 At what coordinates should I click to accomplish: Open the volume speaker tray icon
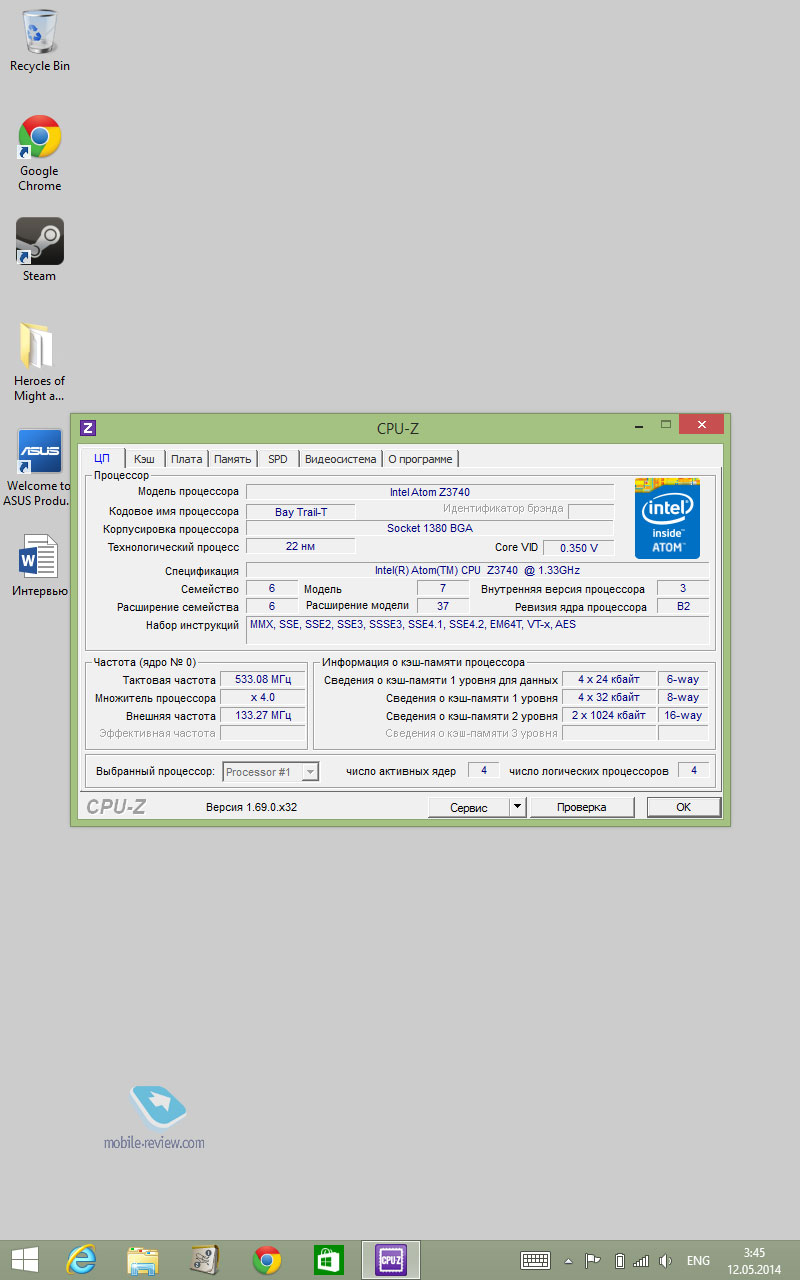point(665,1260)
